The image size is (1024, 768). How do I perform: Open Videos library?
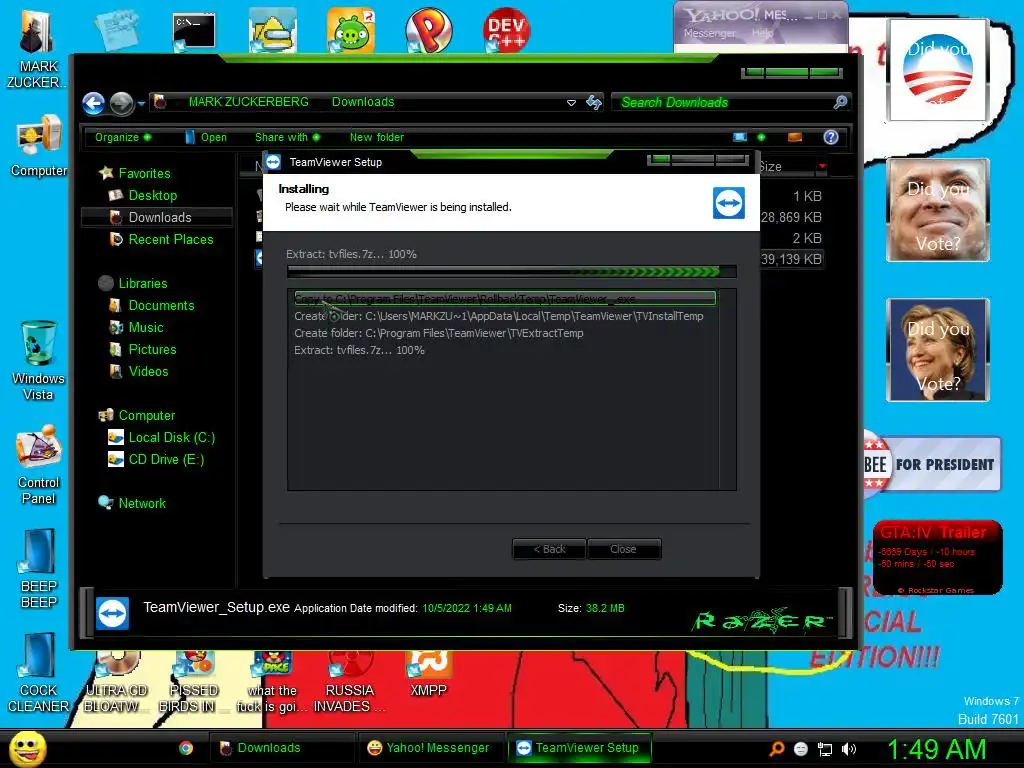click(x=139, y=372)
